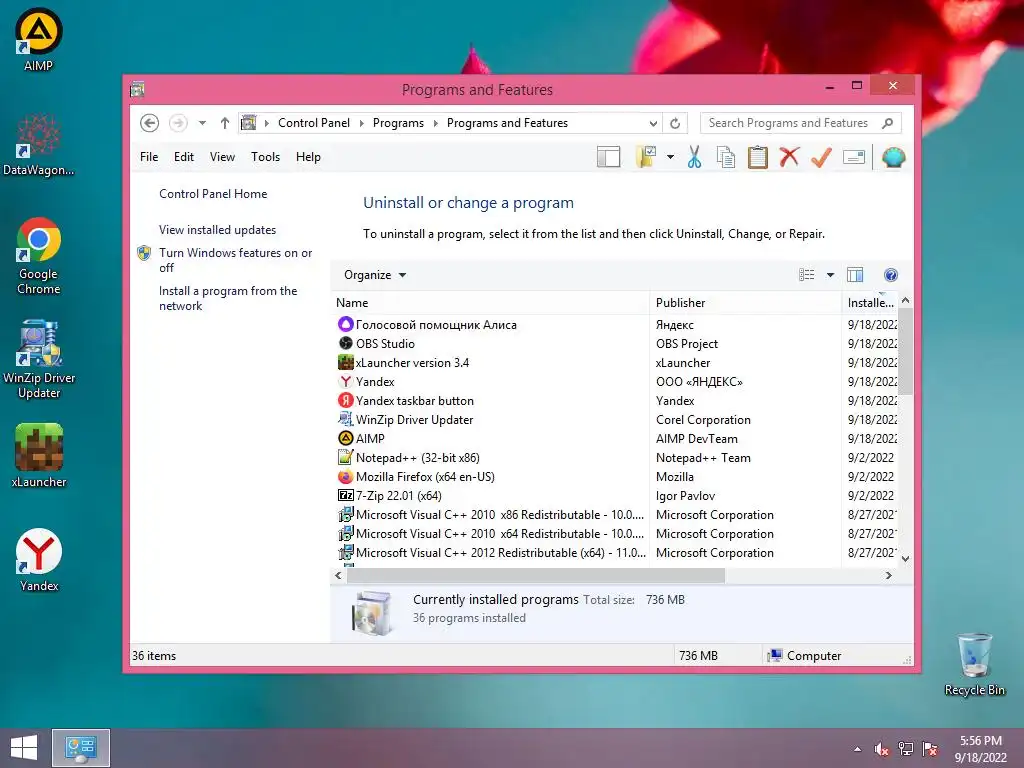Click the change view icon

tap(807, 275)
